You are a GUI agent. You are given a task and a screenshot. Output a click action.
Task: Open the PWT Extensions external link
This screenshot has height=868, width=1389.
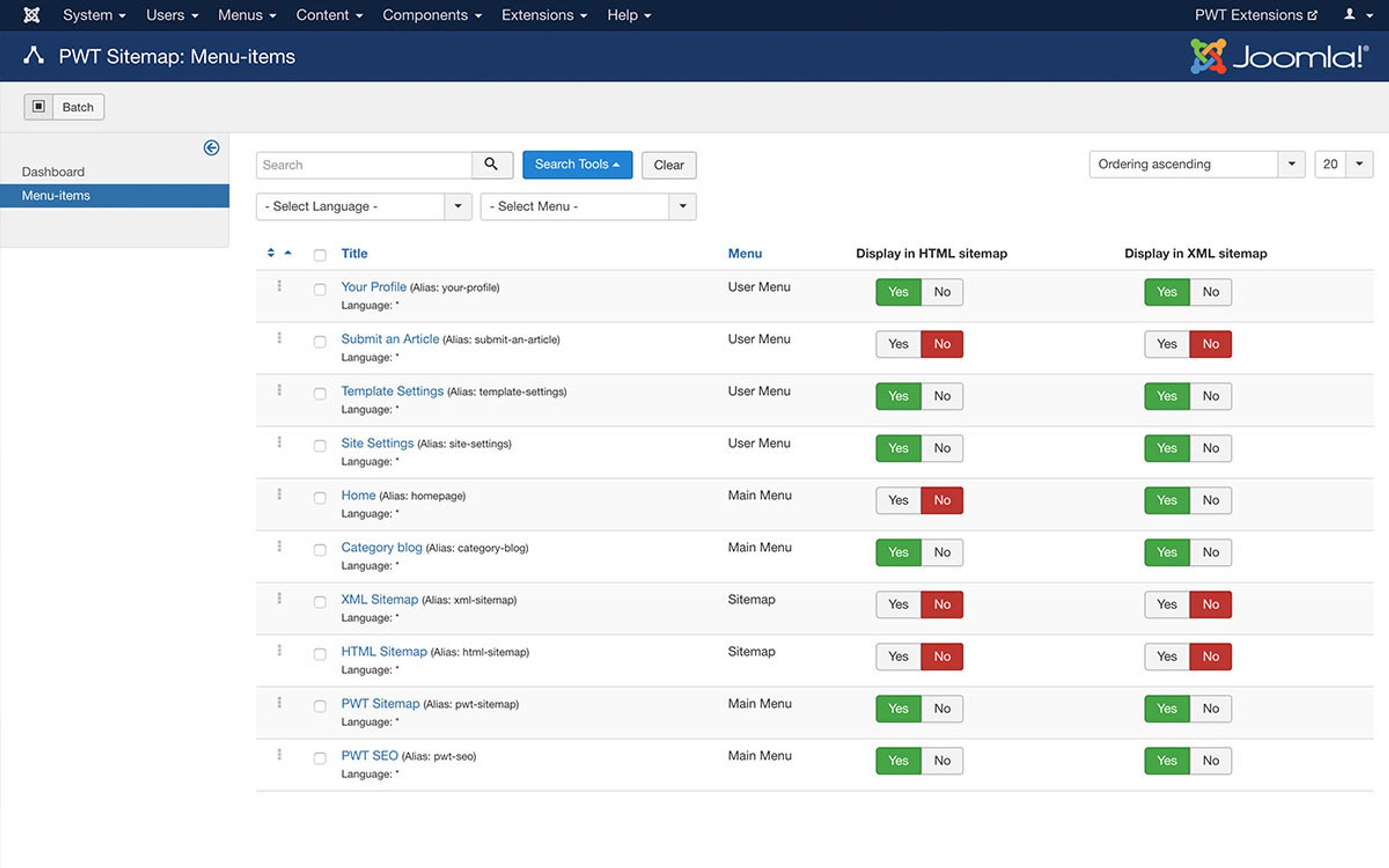point(1256,15)
